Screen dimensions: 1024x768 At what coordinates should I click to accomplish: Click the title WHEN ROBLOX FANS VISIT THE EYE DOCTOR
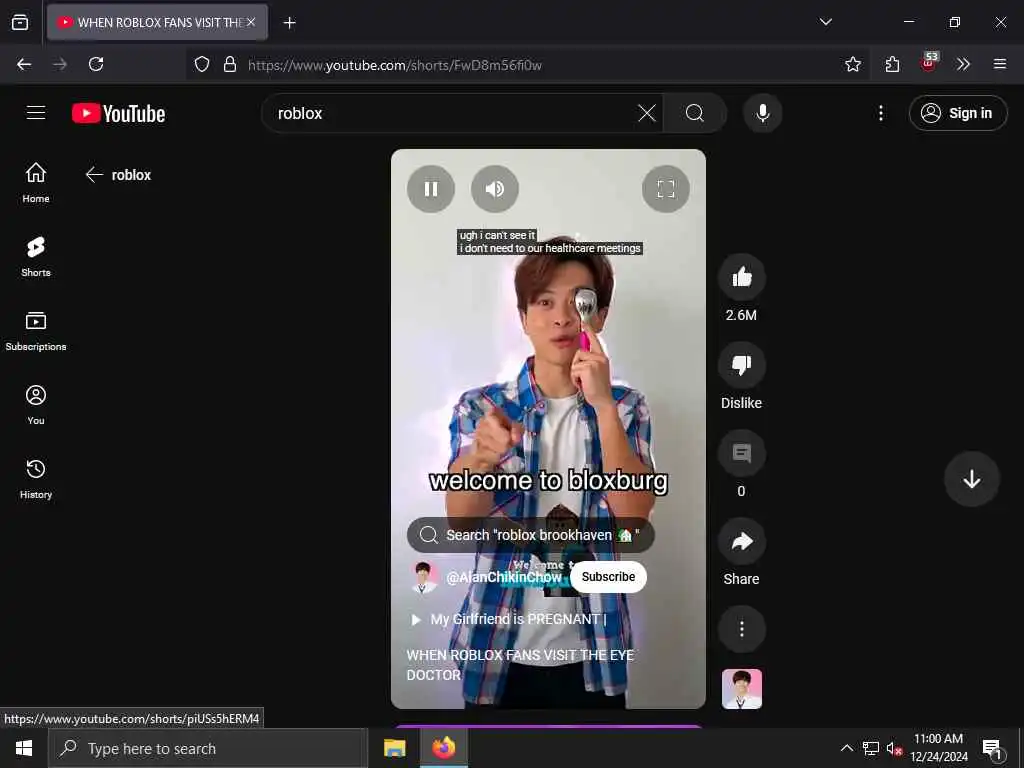[x=520, y=665]
